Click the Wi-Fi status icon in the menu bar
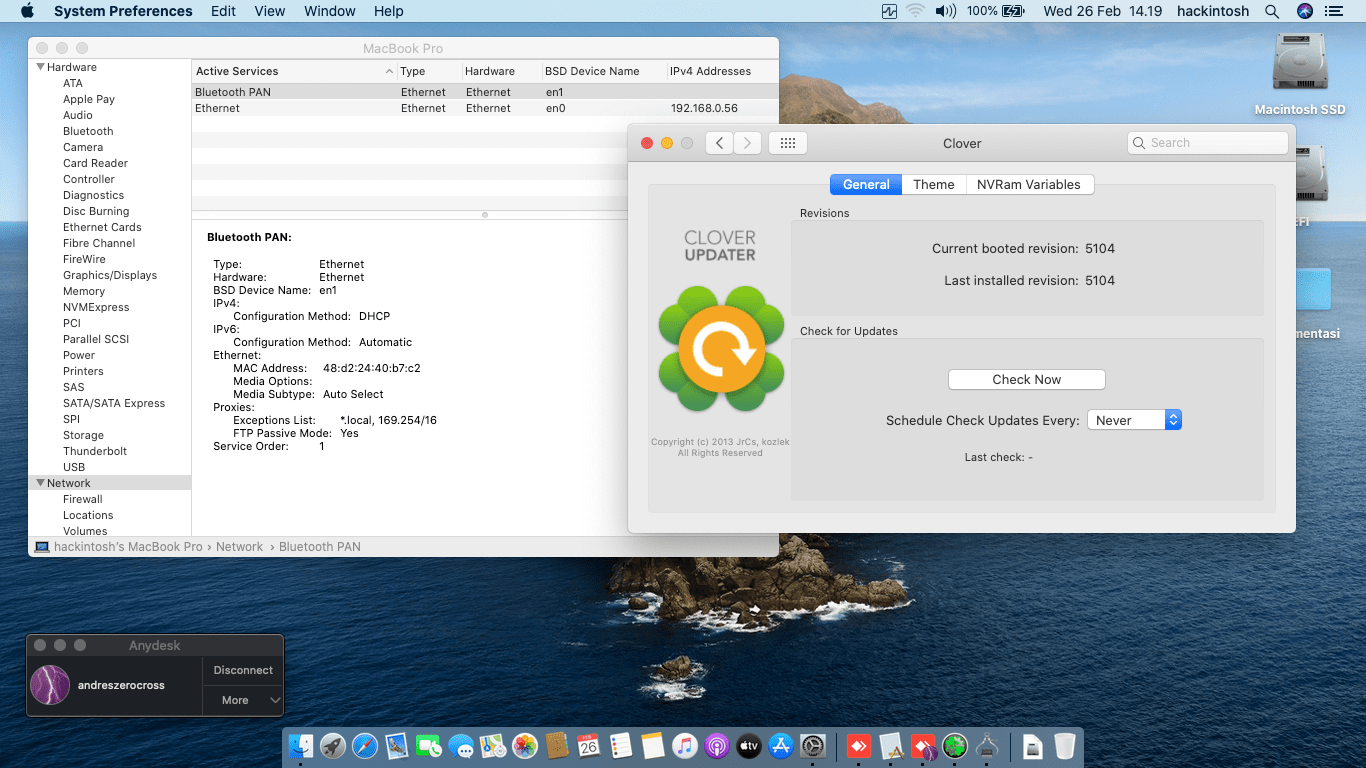This screenshot has height=768, width=1366. 915,11
